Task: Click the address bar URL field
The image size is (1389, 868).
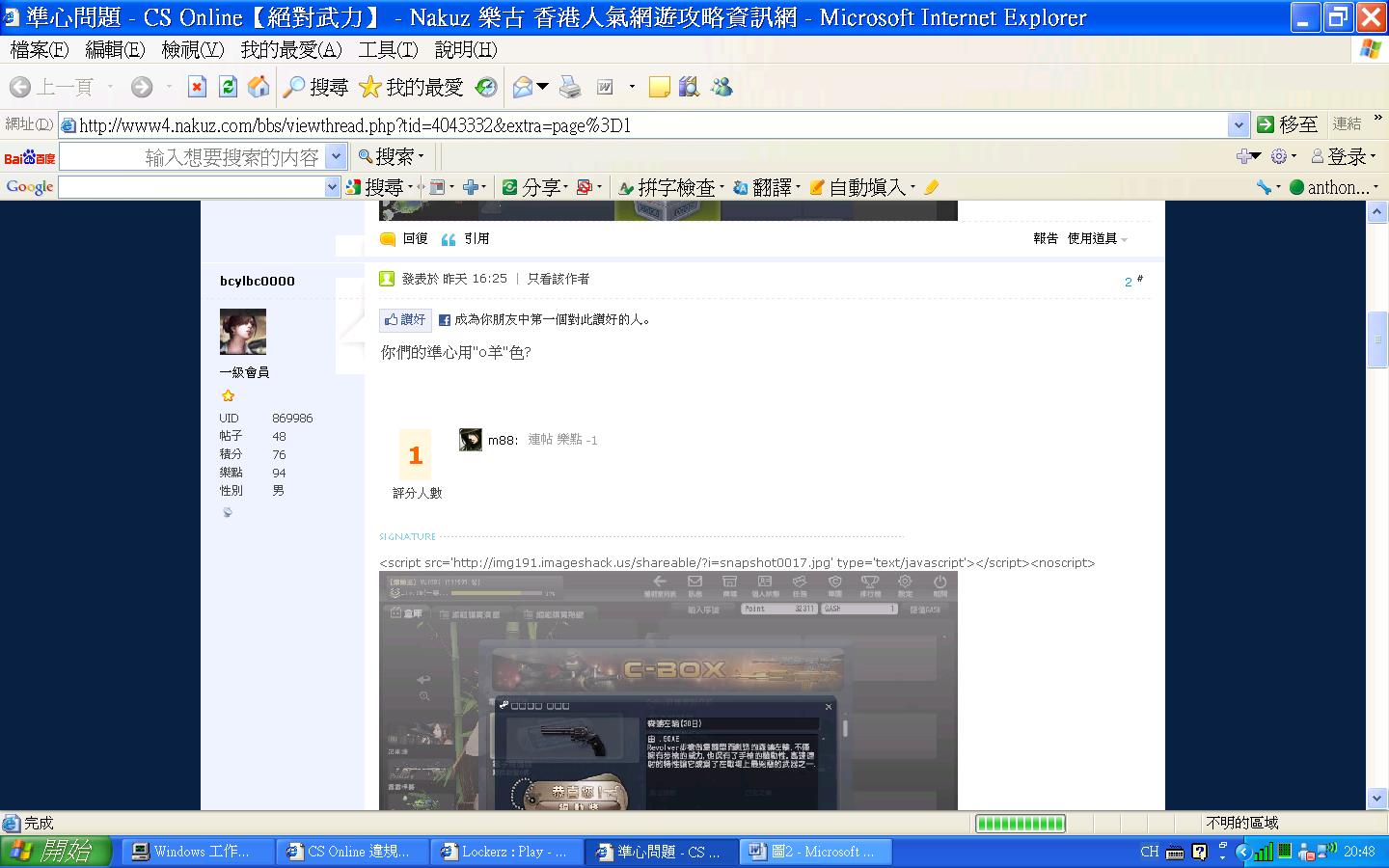Action: coord(643,125)
